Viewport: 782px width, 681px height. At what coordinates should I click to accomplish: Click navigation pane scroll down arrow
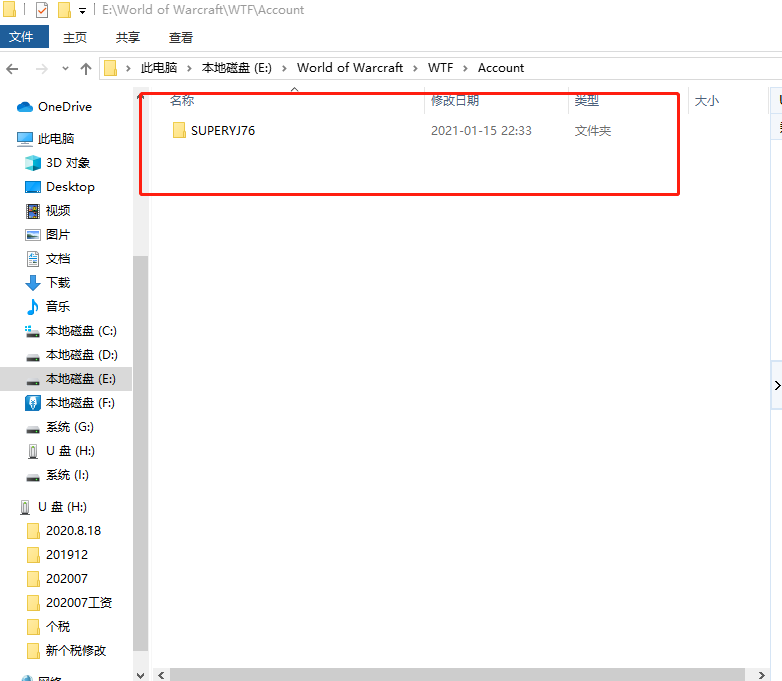tap(141, 675)
